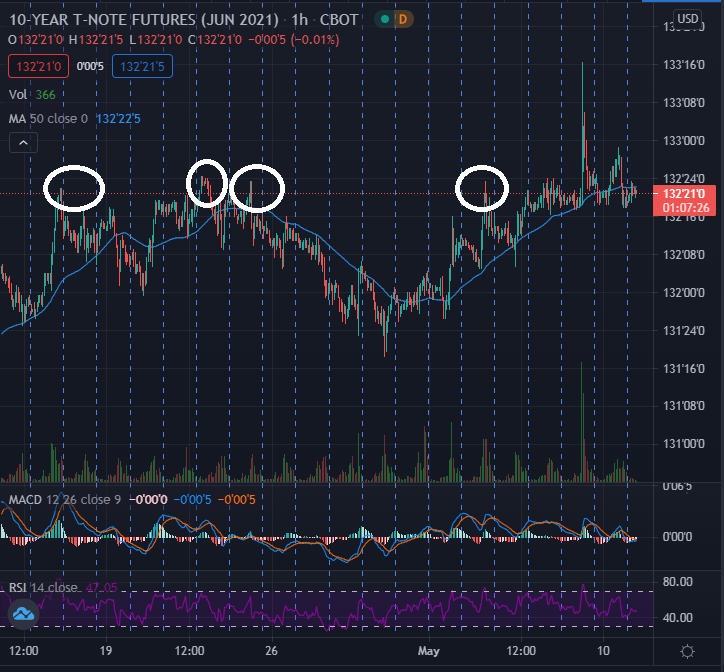The height and width of the screenshot is (672, 724).
Task: Select the MACD 12 26 close 9 legend
Action: point(65,500)
